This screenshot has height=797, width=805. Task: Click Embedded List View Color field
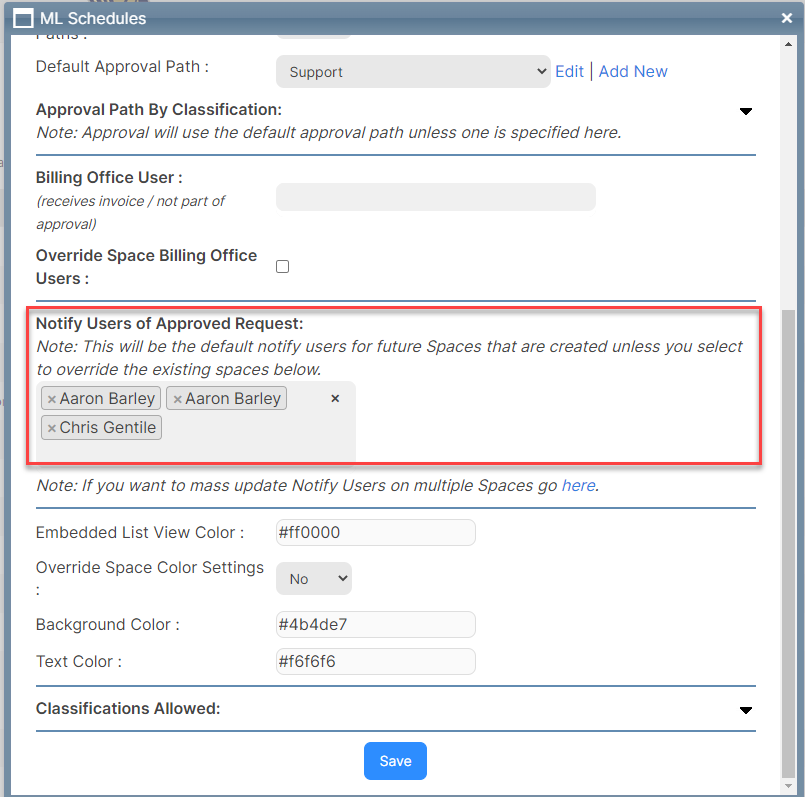[x=376, y=533]
